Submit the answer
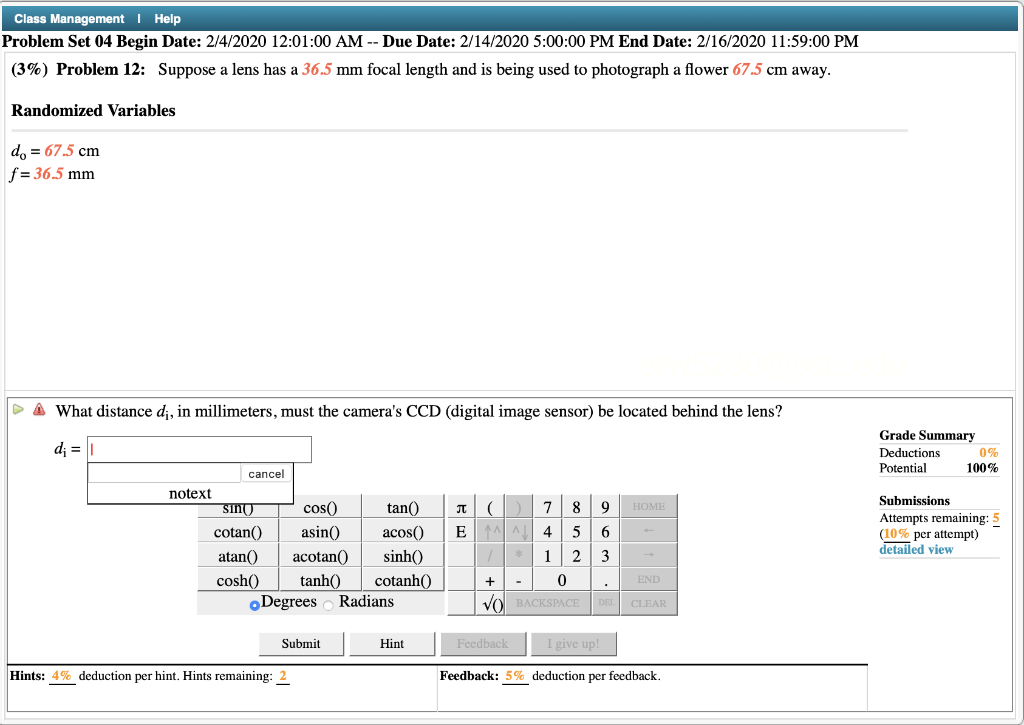 click(x=300, y=643)
